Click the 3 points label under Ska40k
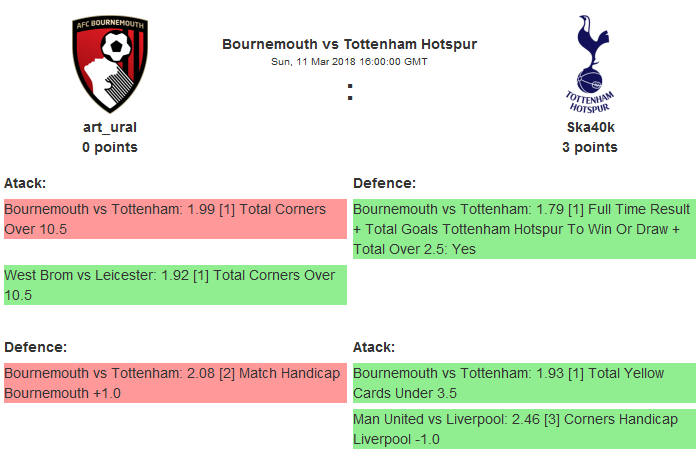The height and width of the screenshot is (460, 700). pos(589,147)
